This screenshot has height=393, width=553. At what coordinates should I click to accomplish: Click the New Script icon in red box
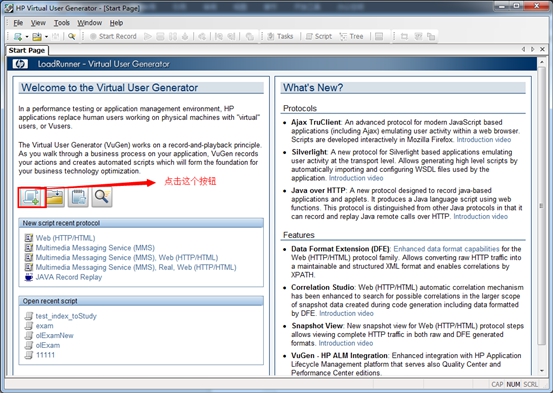coord(31,197)
